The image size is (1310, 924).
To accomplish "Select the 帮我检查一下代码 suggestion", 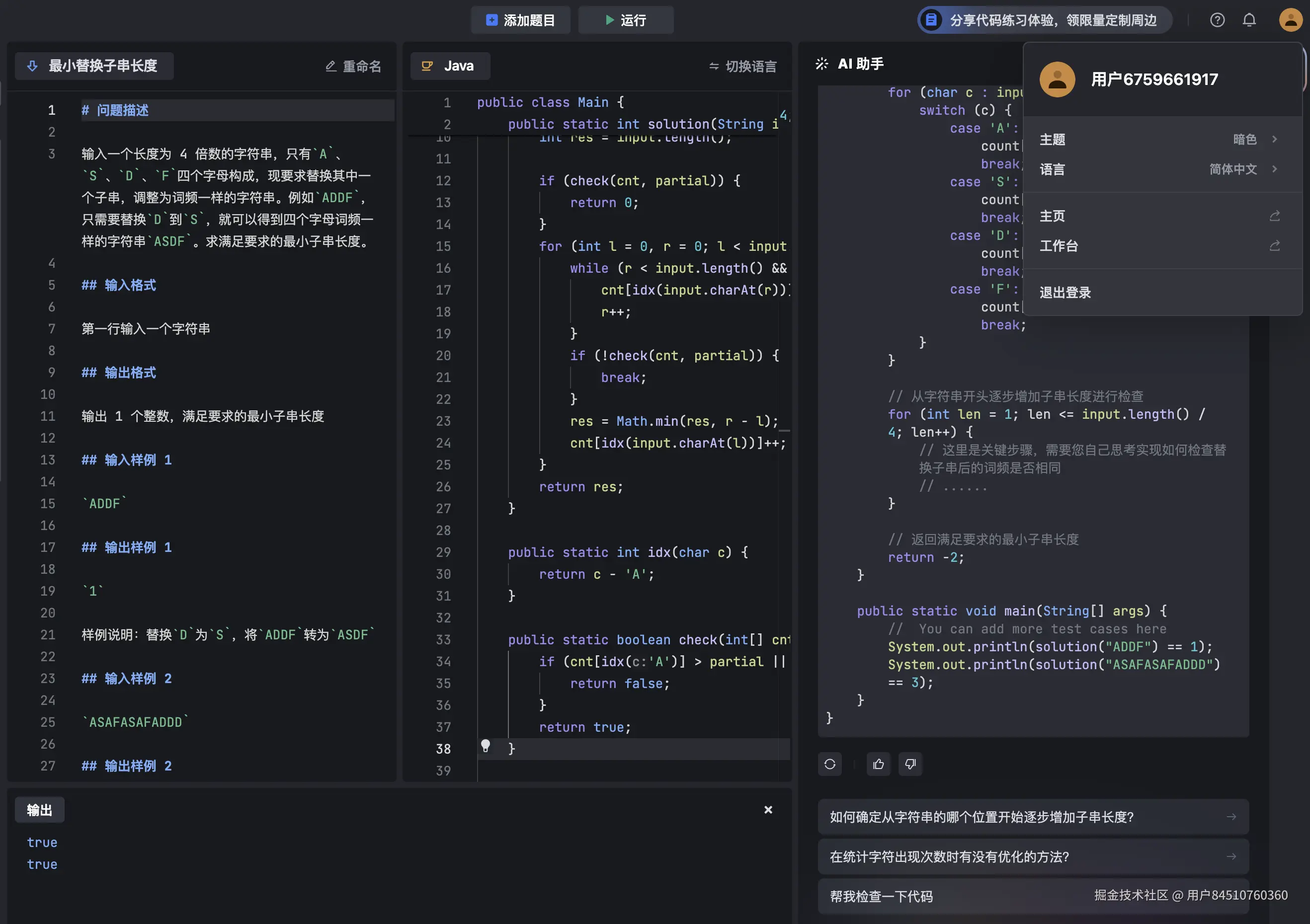I will (x=882, y=897).
